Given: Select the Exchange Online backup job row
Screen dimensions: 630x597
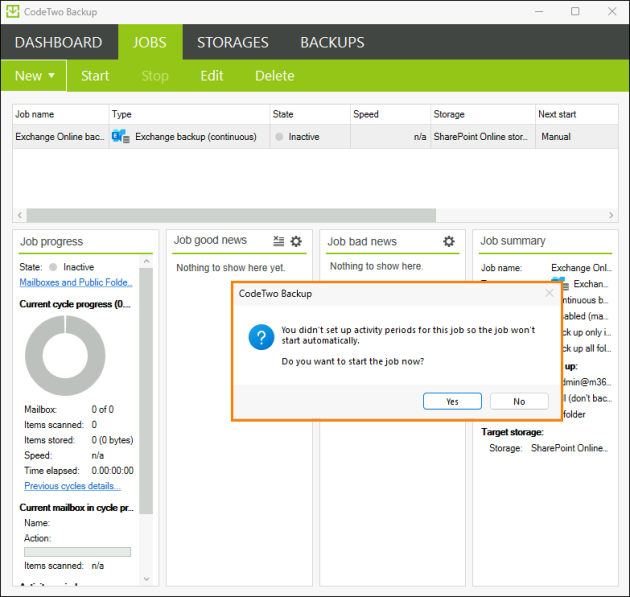Looking at the screenshot, I should pos(315,137).
